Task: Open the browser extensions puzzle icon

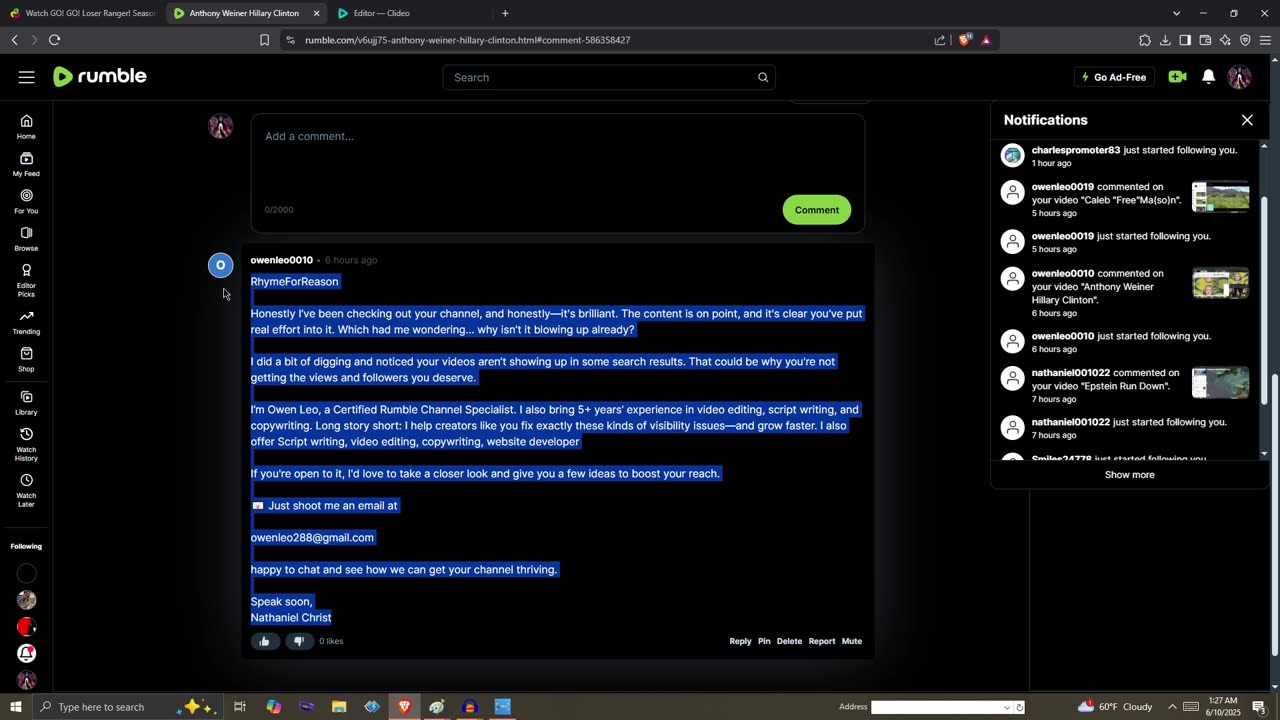Action: (x=1145, y=40)
